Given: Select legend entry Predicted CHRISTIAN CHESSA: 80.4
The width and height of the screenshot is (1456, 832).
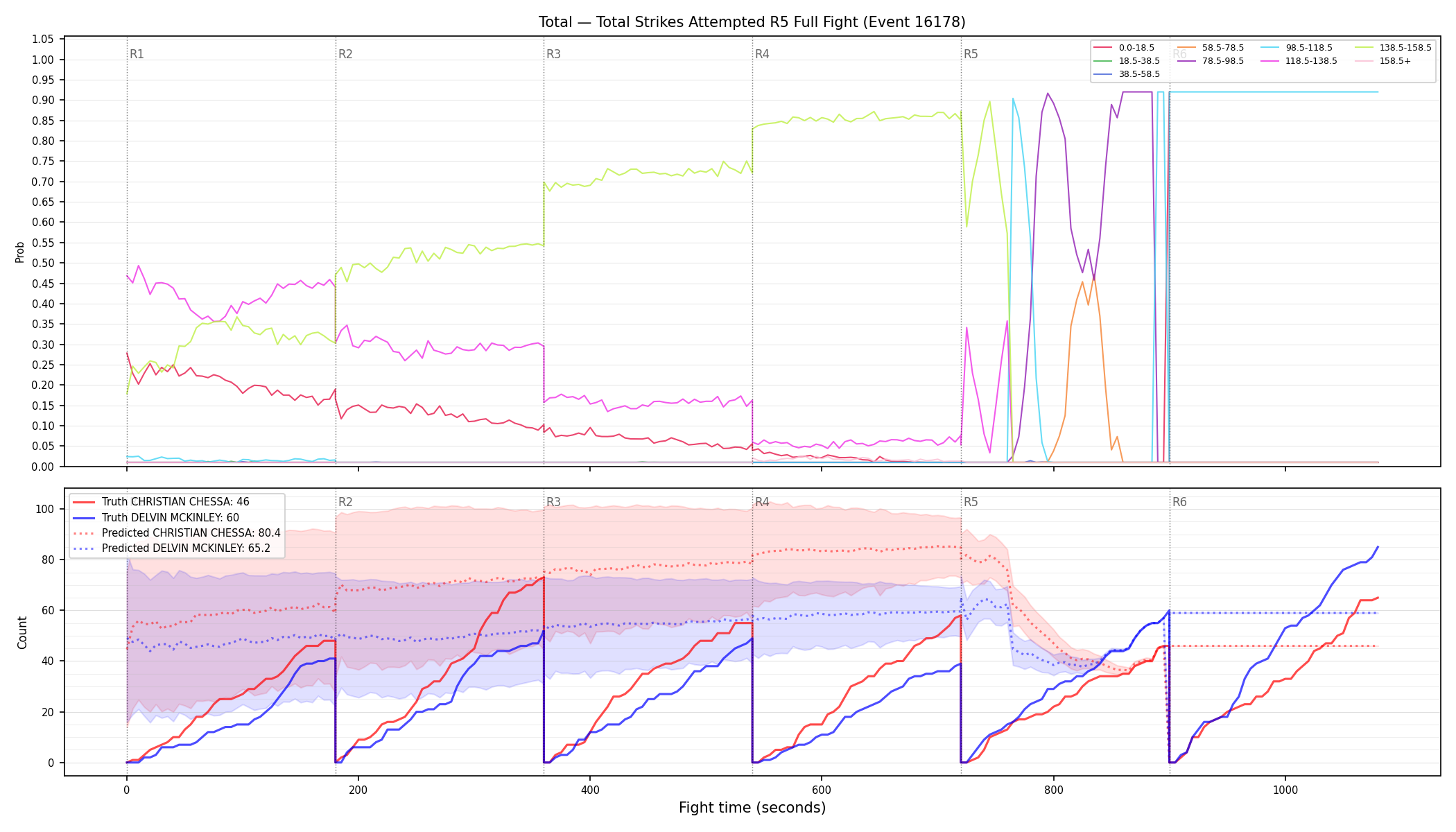Looking at the screenshot, I should pyautogui.click(x=177, y=532).
